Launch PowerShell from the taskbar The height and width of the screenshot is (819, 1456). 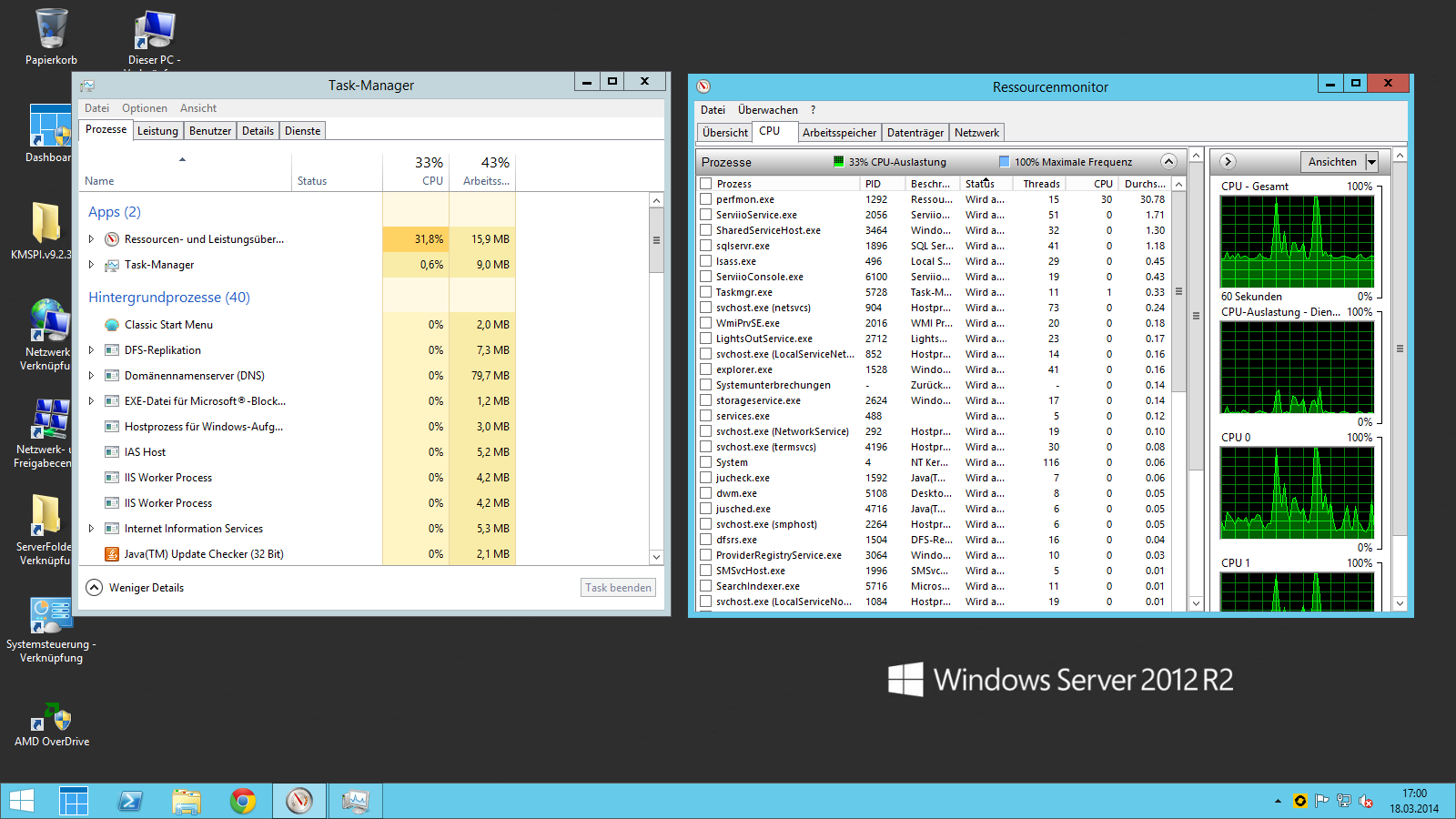pos(130,801)
